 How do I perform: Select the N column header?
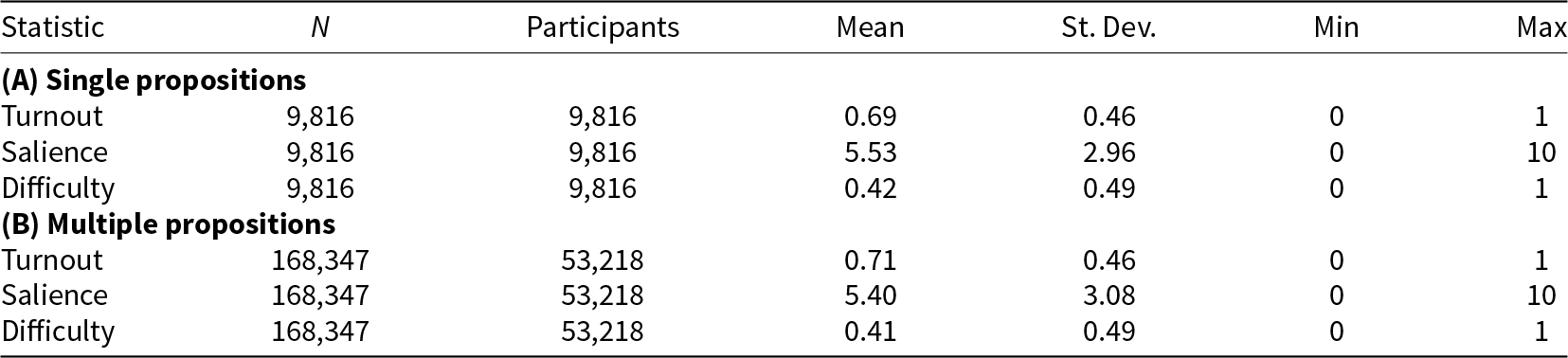(320, 27)
